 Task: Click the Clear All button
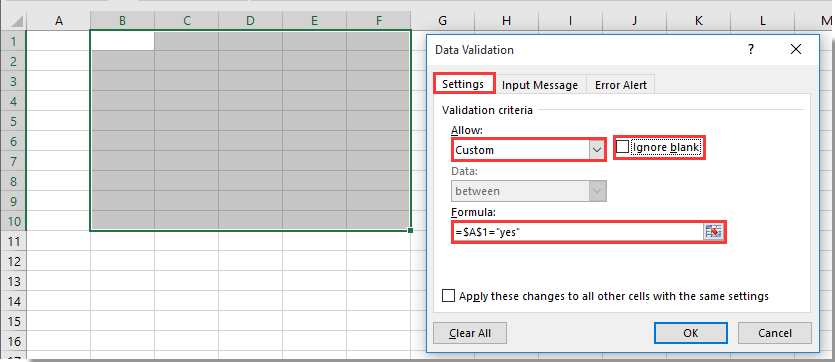click(x=470, y=333)
